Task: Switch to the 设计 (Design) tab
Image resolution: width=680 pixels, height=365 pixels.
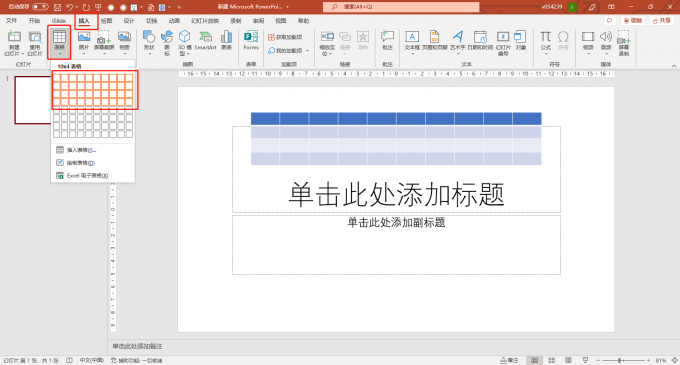Action: (x=129, y=21)
